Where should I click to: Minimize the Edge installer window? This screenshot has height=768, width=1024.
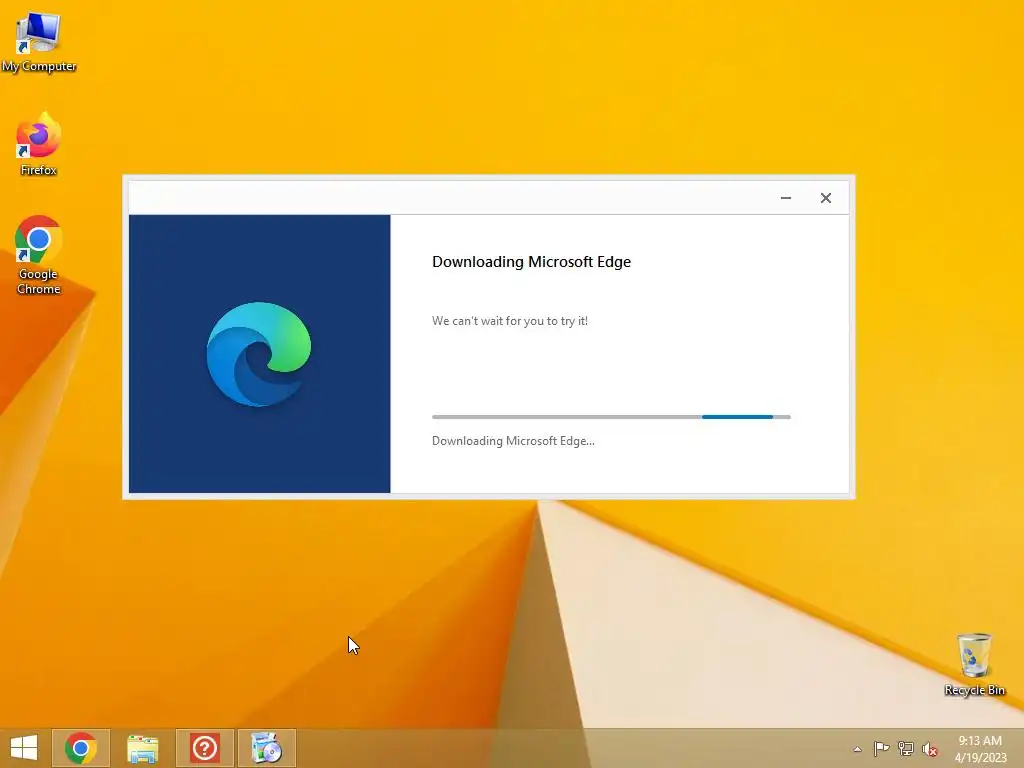[x=786, y=198]
